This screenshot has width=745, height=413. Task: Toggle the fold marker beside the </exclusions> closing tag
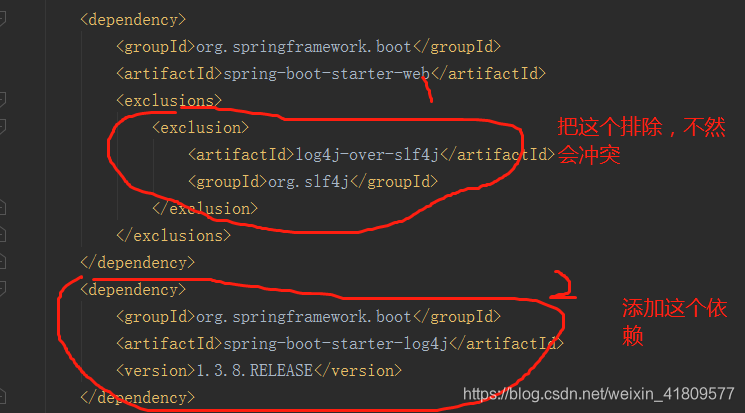[2, 235]
